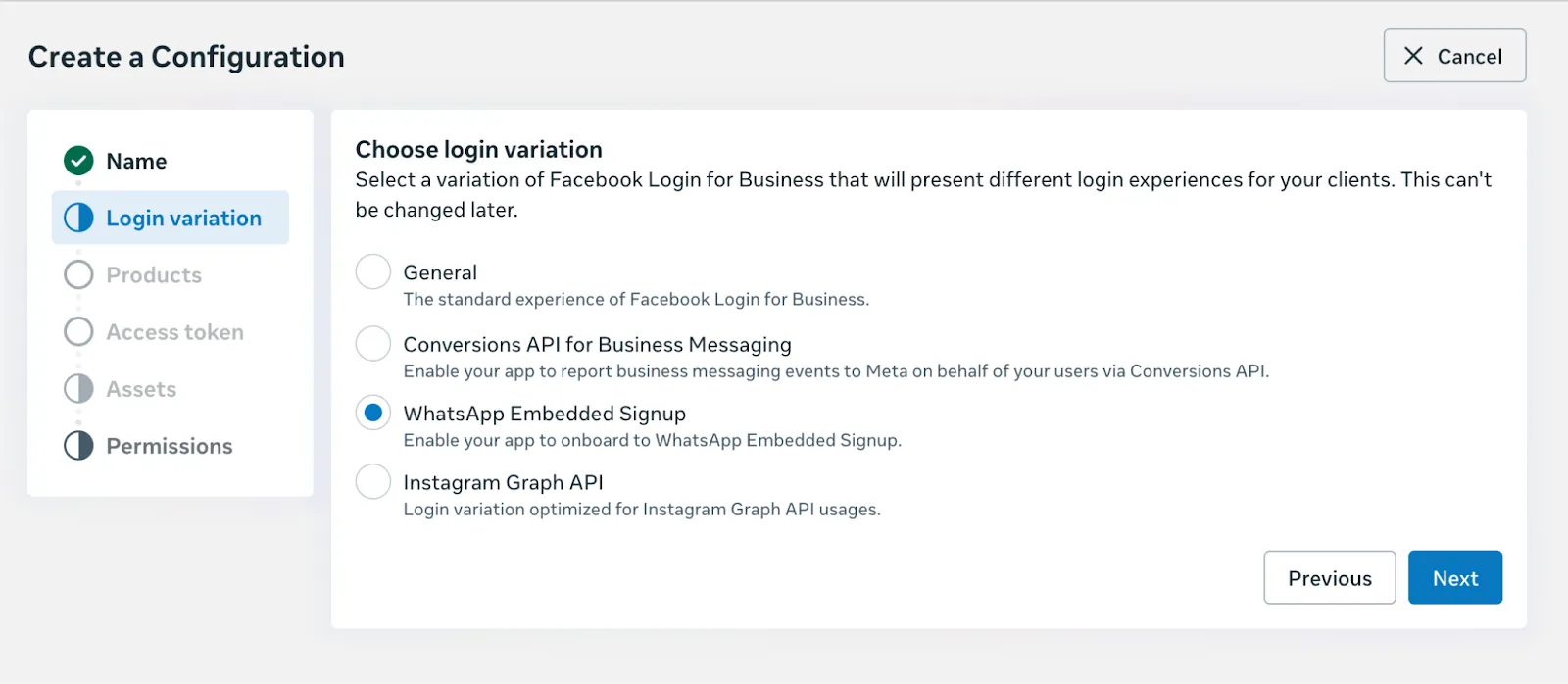
Task: Click the circle icon beside Access token
Action: click(x=78, y=332)
